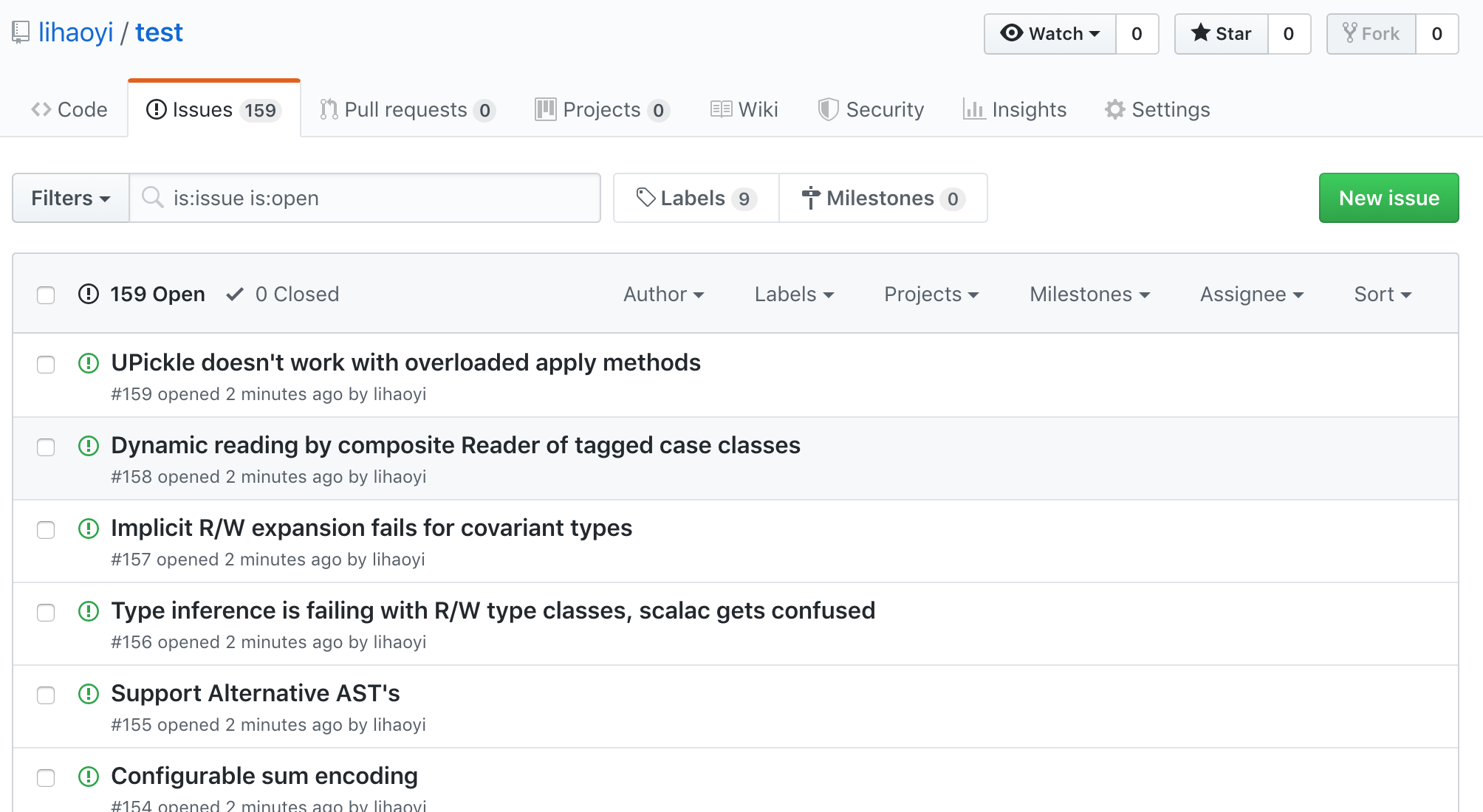Click the search magnifier icon in filter box
The height and width of the screenshot is (812, 1483).
coord(153,198)
